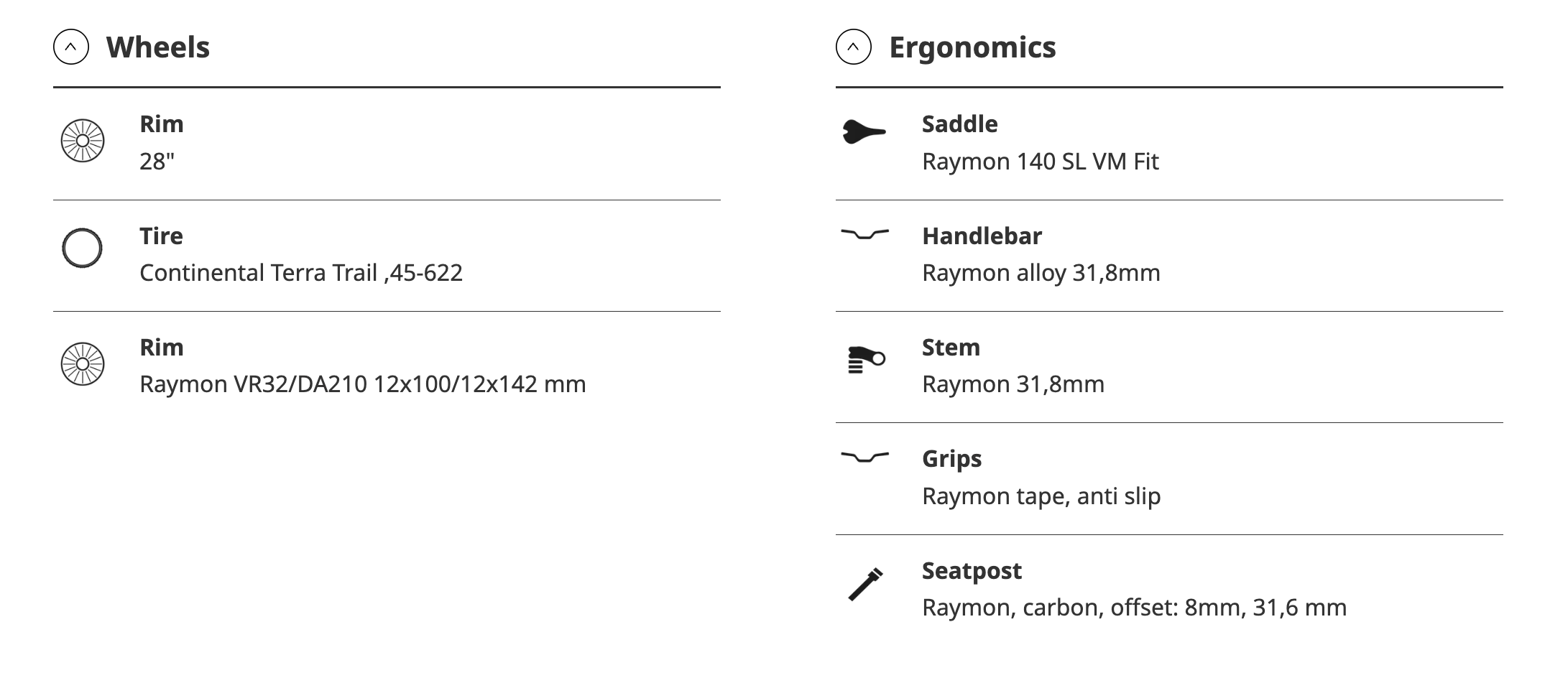Collapse the Ergonomics section chevron
Image resolution: width=1568 pixels, height=678 pixels.
tap(853, 47)
